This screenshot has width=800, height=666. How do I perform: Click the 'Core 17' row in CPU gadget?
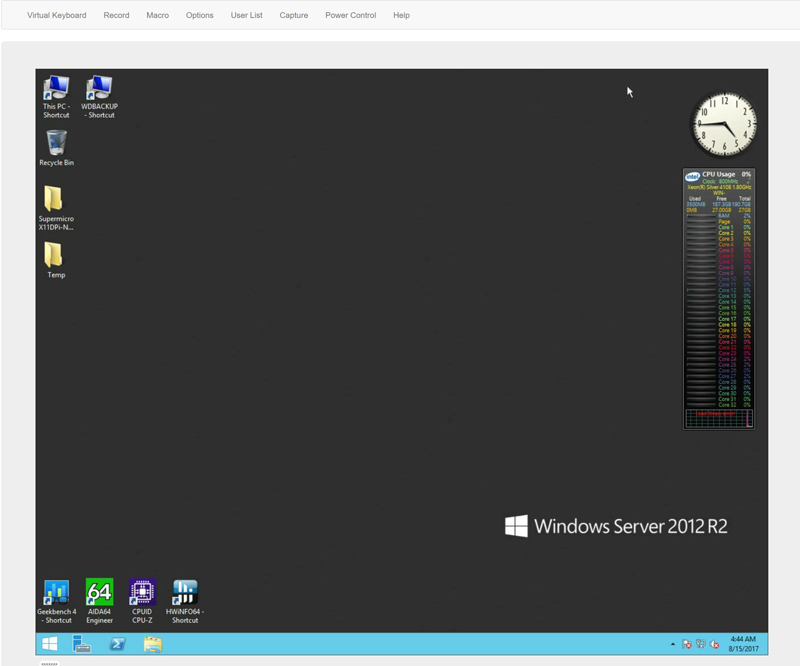719,319
